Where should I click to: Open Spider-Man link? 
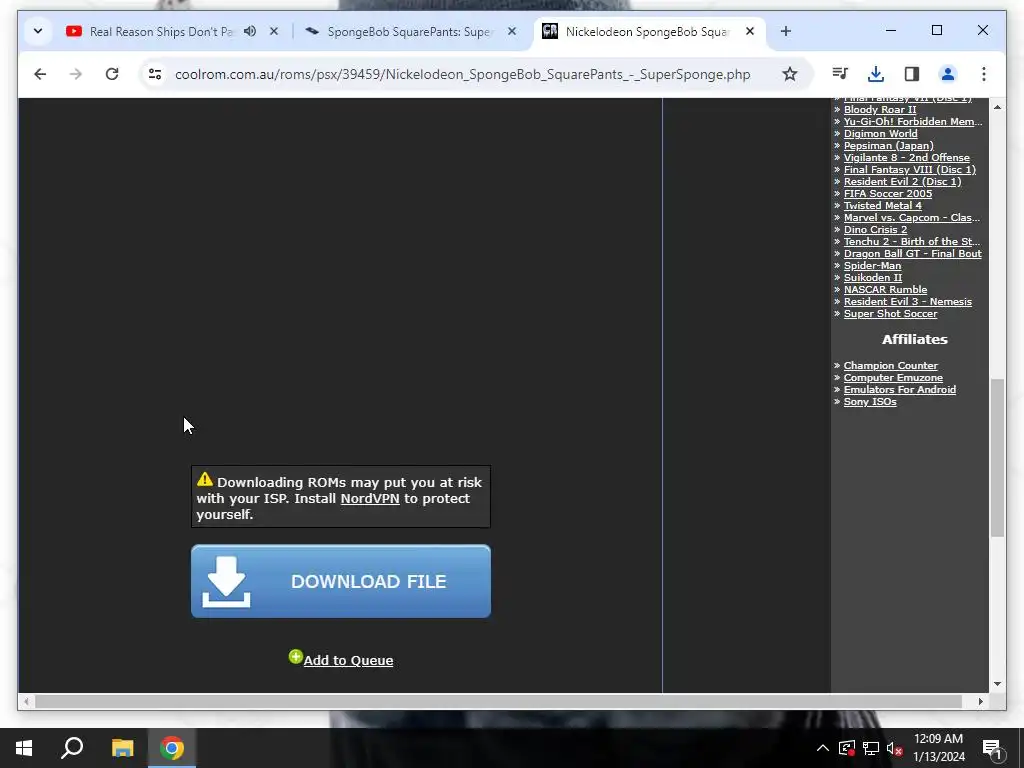[872, 266]
